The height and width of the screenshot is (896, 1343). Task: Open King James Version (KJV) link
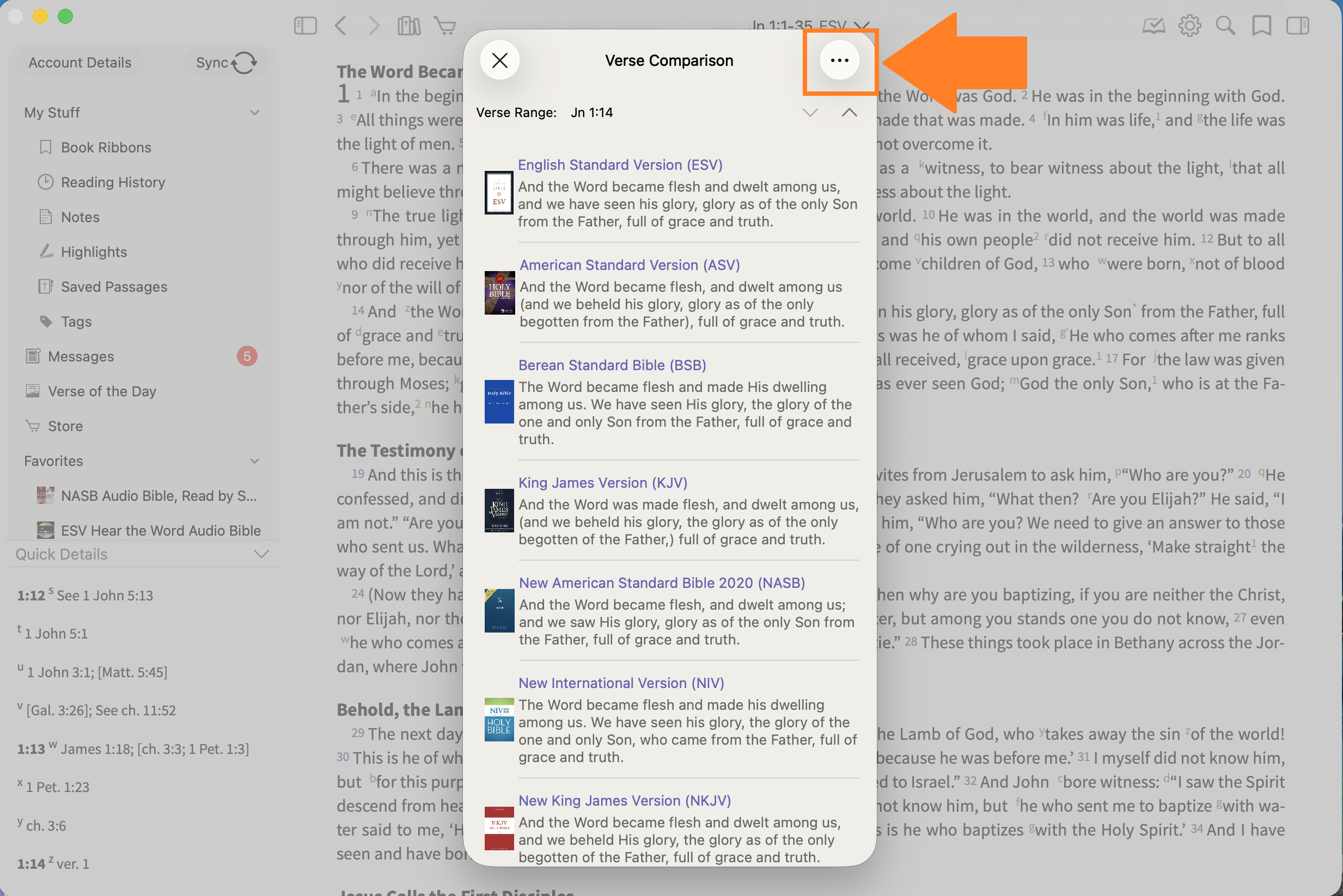(602, 483)
